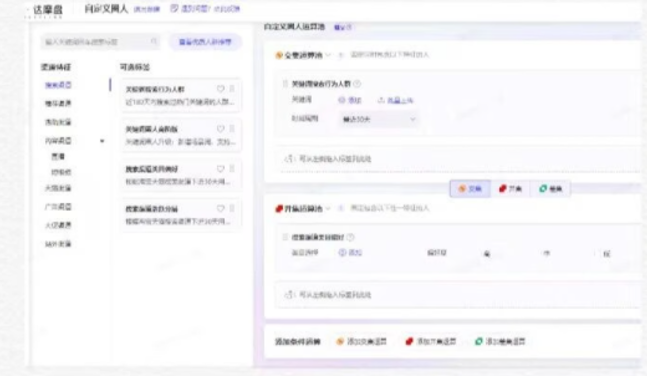Select the first sub-item under the expanded category

click(58, 156)
